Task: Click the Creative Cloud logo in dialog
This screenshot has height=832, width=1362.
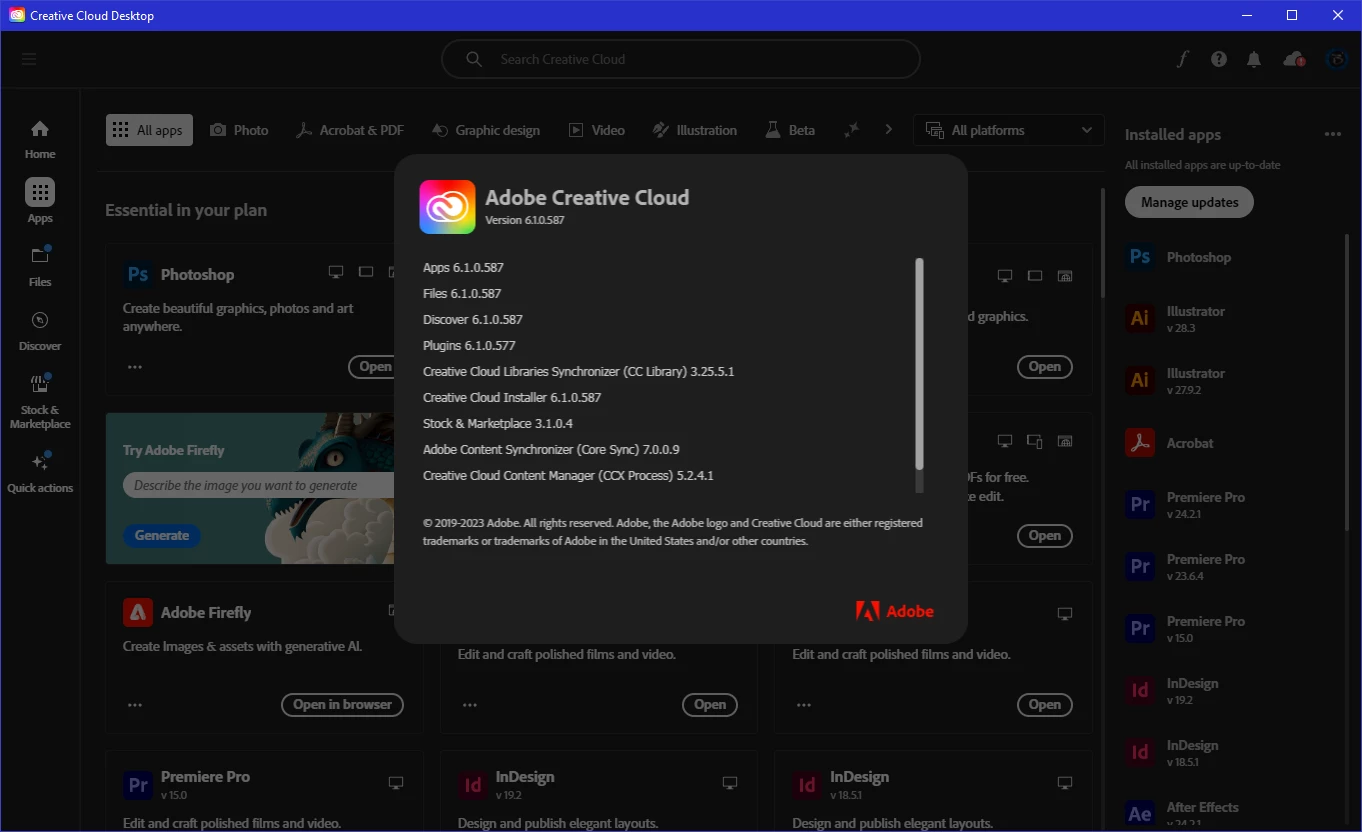Action: click(x=447, y=207)
